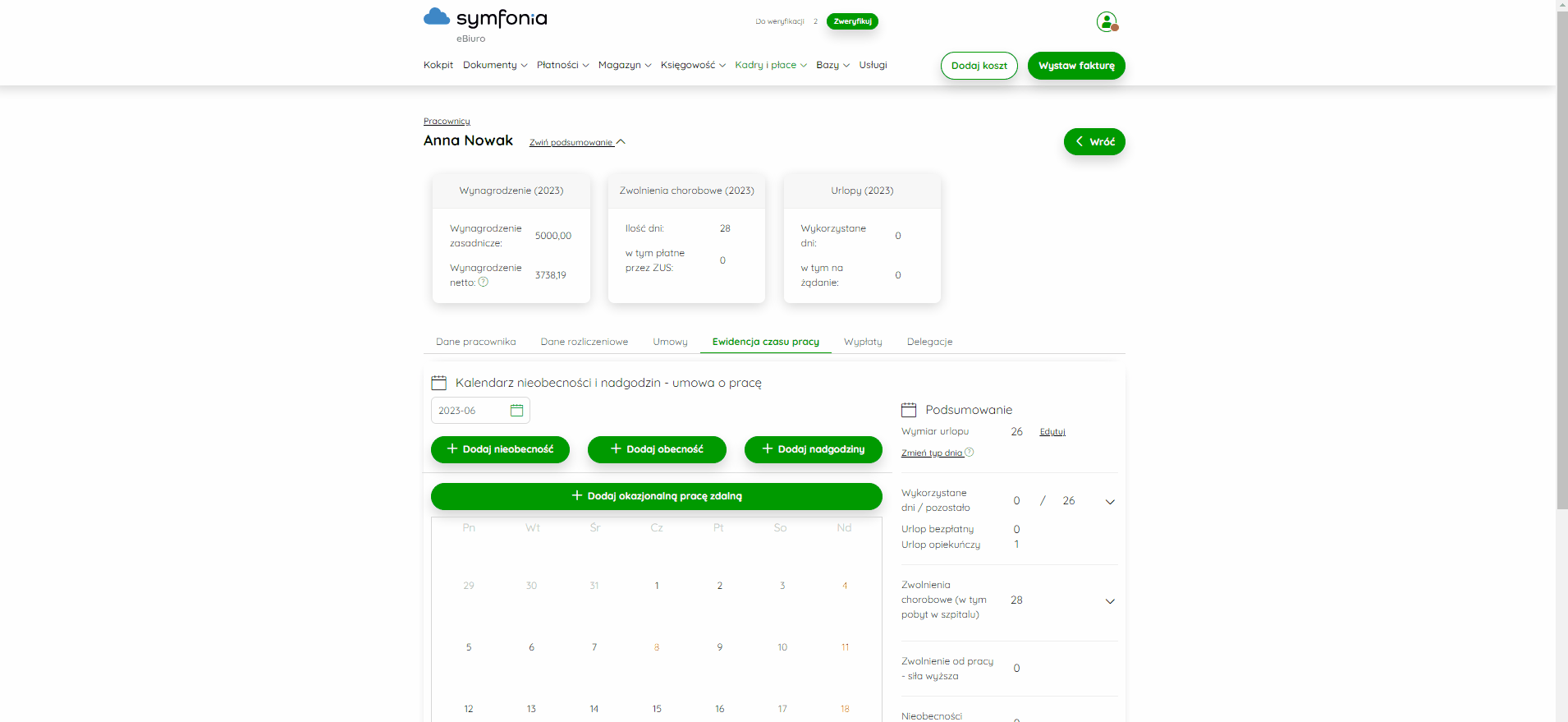
Task: Click the calendar icon beside Podsumowanie heading
Action: [x=909, y=410]
